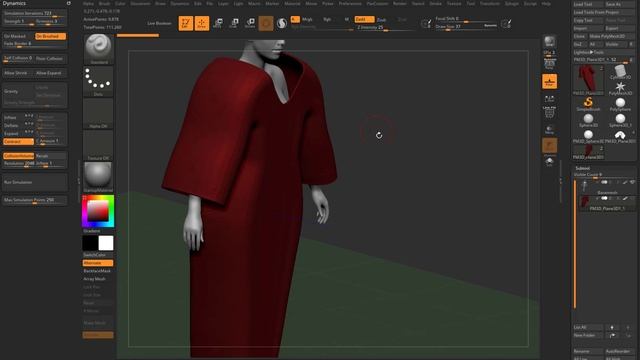This screenshot has height=360, width=640.
Task: Select the Rotate transform icon in top shelf
Action: pyautogui.click(x=250, y=23)
